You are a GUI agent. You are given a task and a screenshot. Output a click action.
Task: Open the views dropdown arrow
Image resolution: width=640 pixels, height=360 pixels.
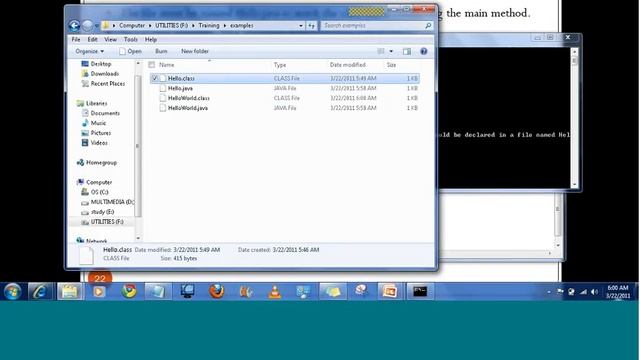[391, 51]
